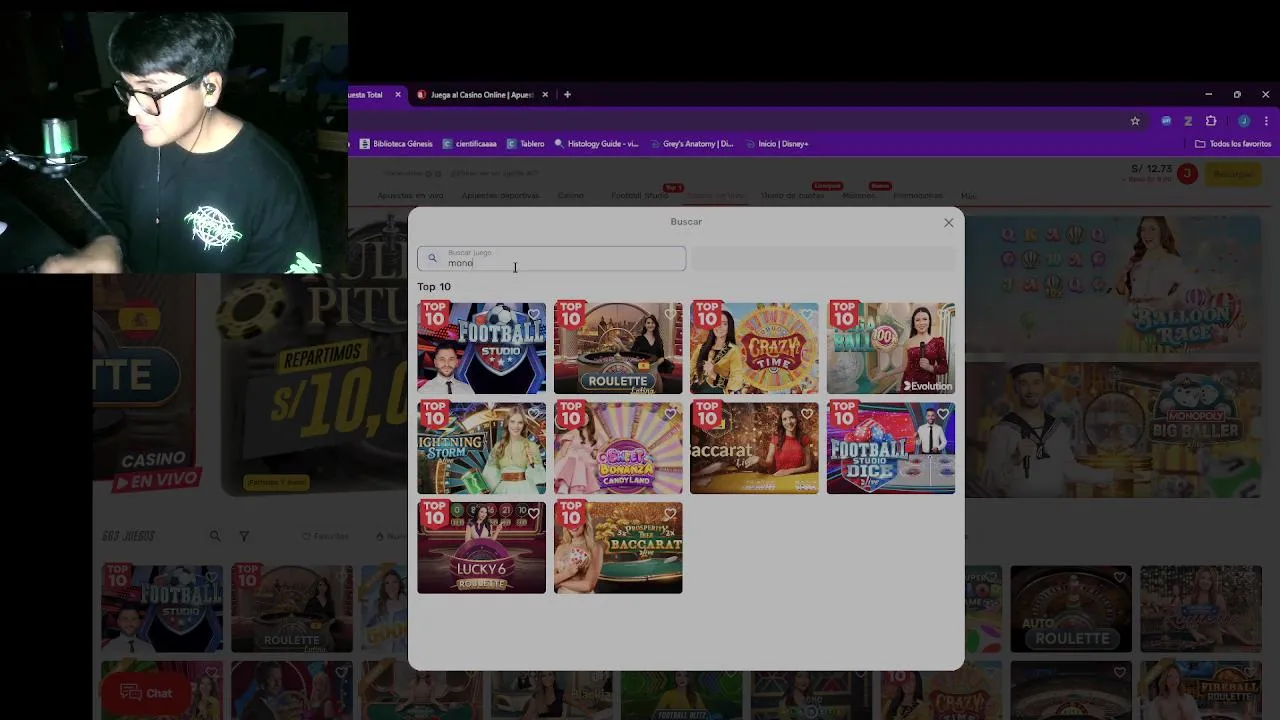Click the magnifier icon in search field

(x=432, y=259)
